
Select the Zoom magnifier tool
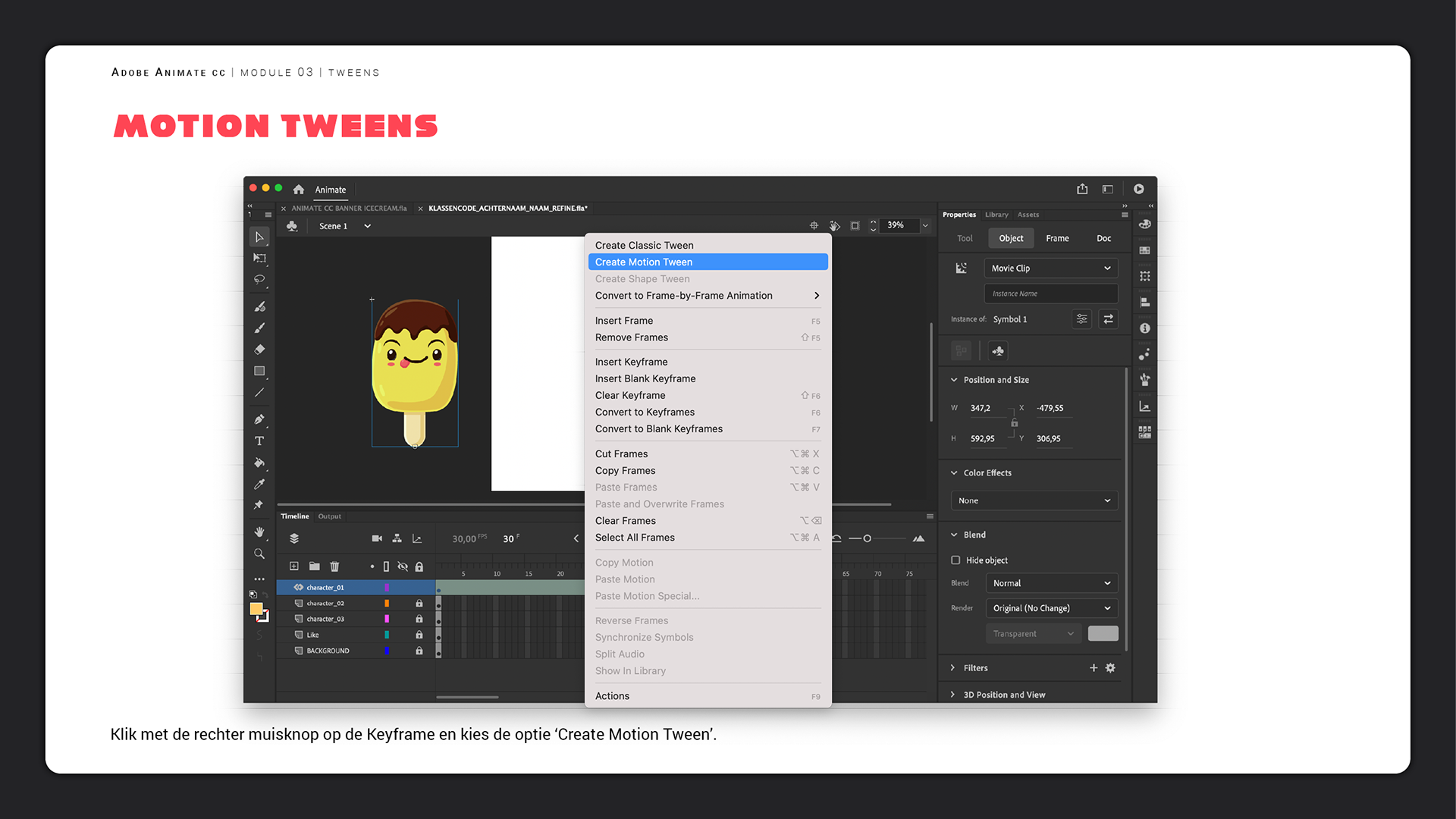pyautogui.click(x=259, y=554)
